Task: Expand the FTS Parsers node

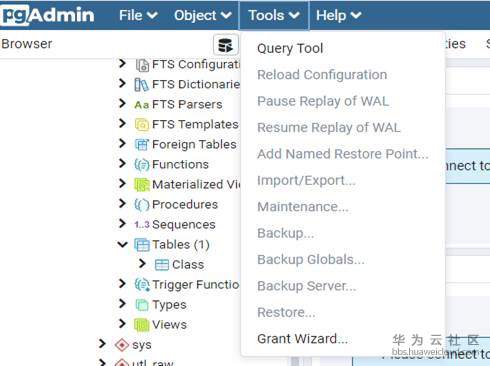Action: coord(122,103)
